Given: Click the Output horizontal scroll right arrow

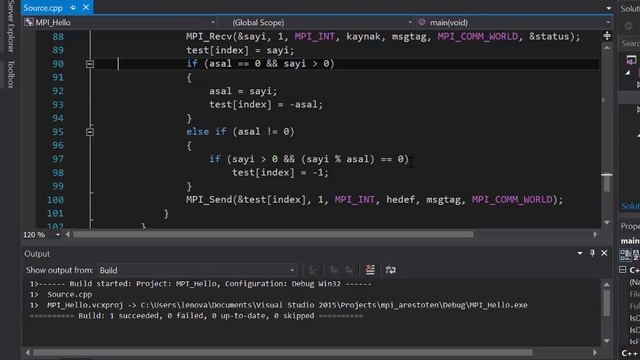Looking at the screenshot, I should [x=595, y=352].
